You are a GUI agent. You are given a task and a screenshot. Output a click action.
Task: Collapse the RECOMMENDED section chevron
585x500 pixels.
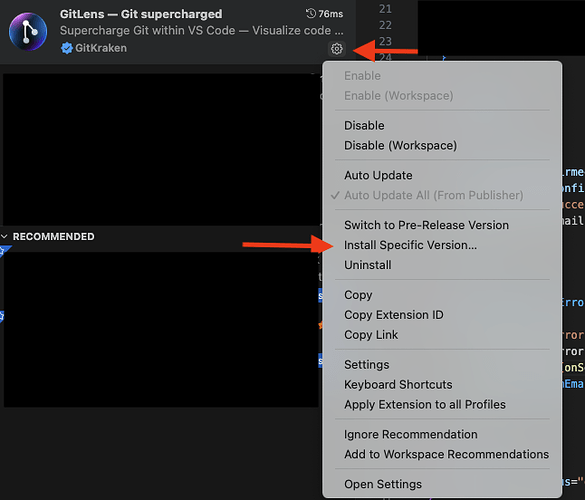click(4, 237)
